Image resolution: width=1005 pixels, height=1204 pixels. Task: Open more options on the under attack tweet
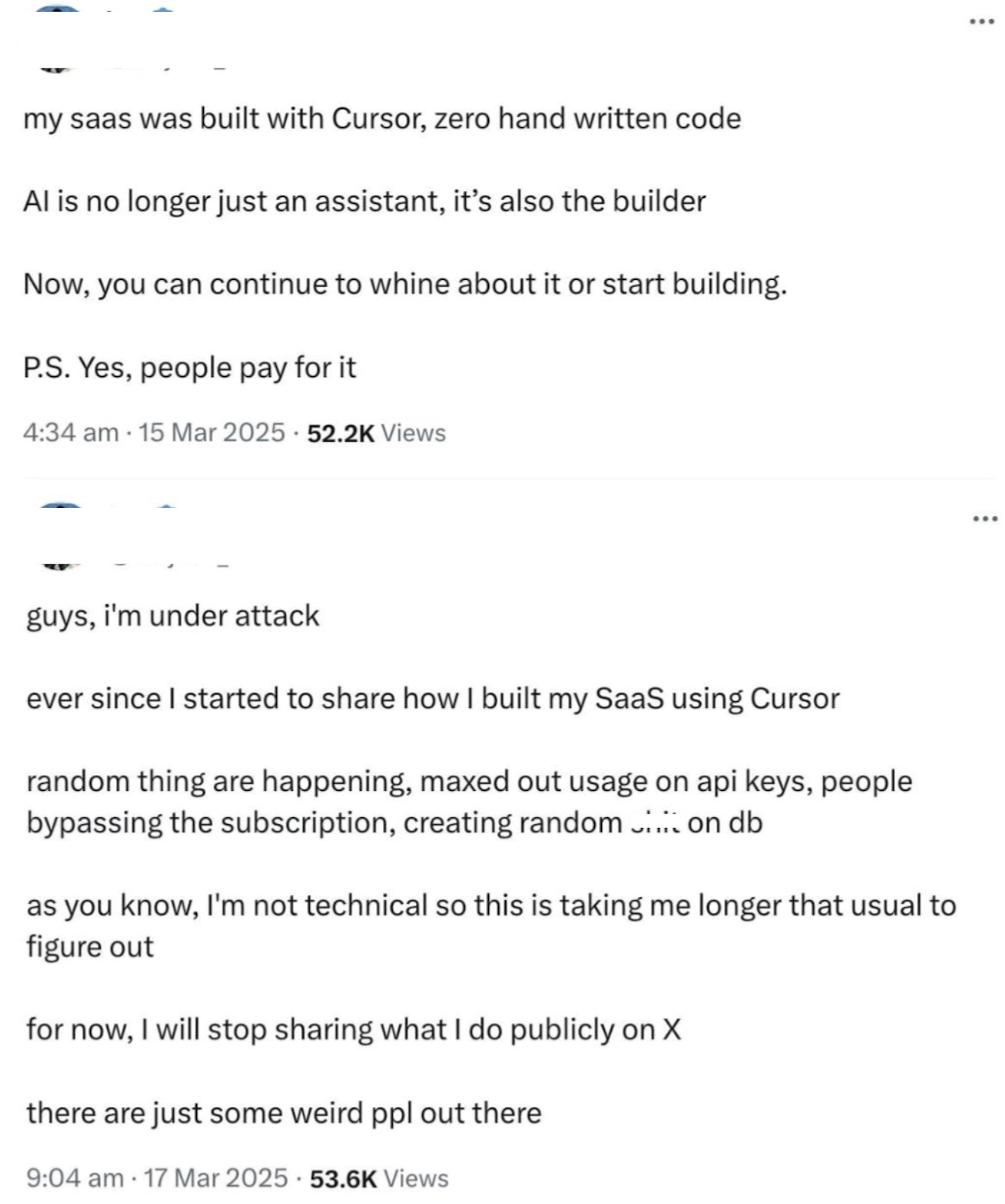pyautogui.click(x=985, y=518)
